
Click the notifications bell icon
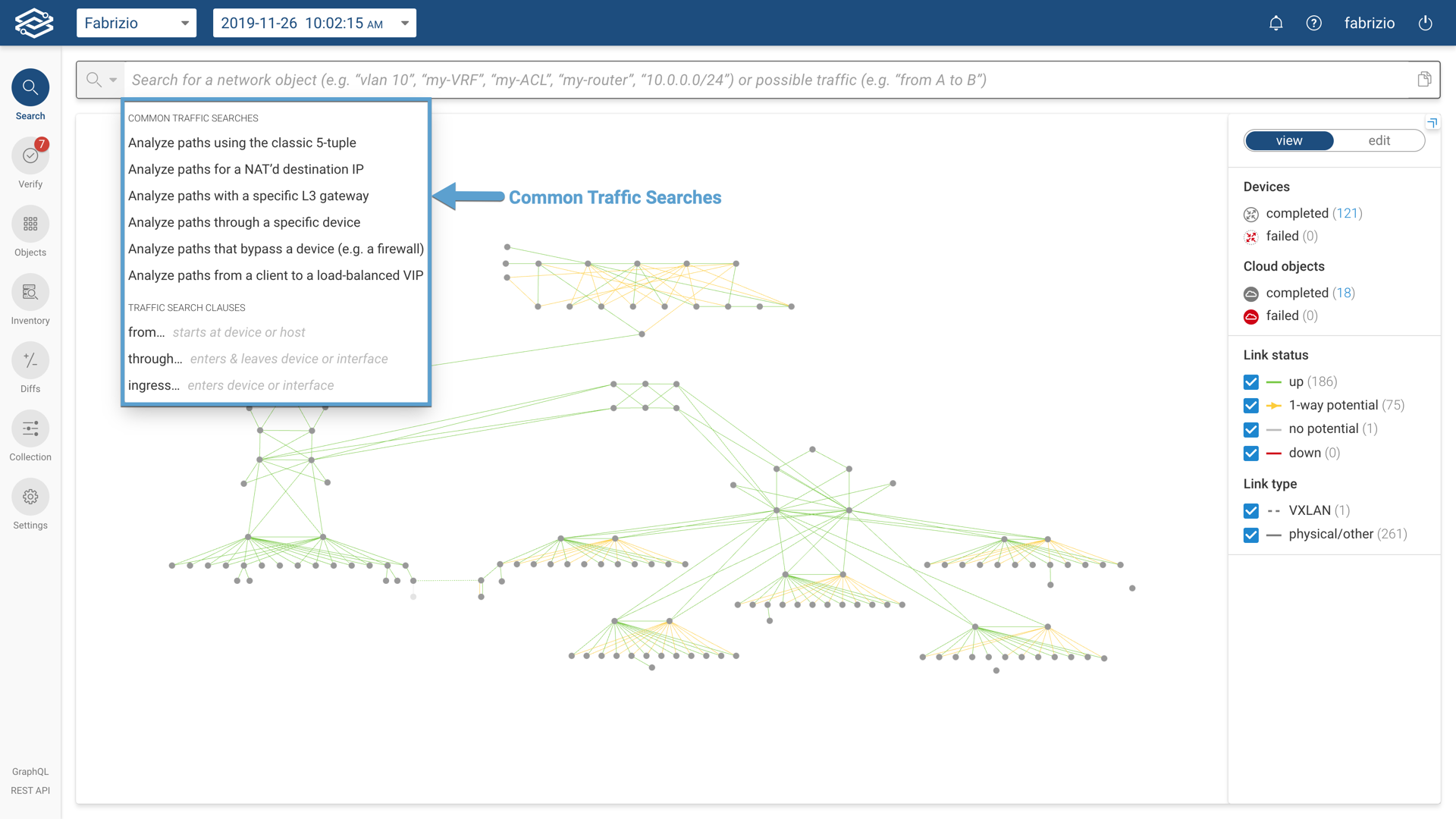[x=1276, y=23]
